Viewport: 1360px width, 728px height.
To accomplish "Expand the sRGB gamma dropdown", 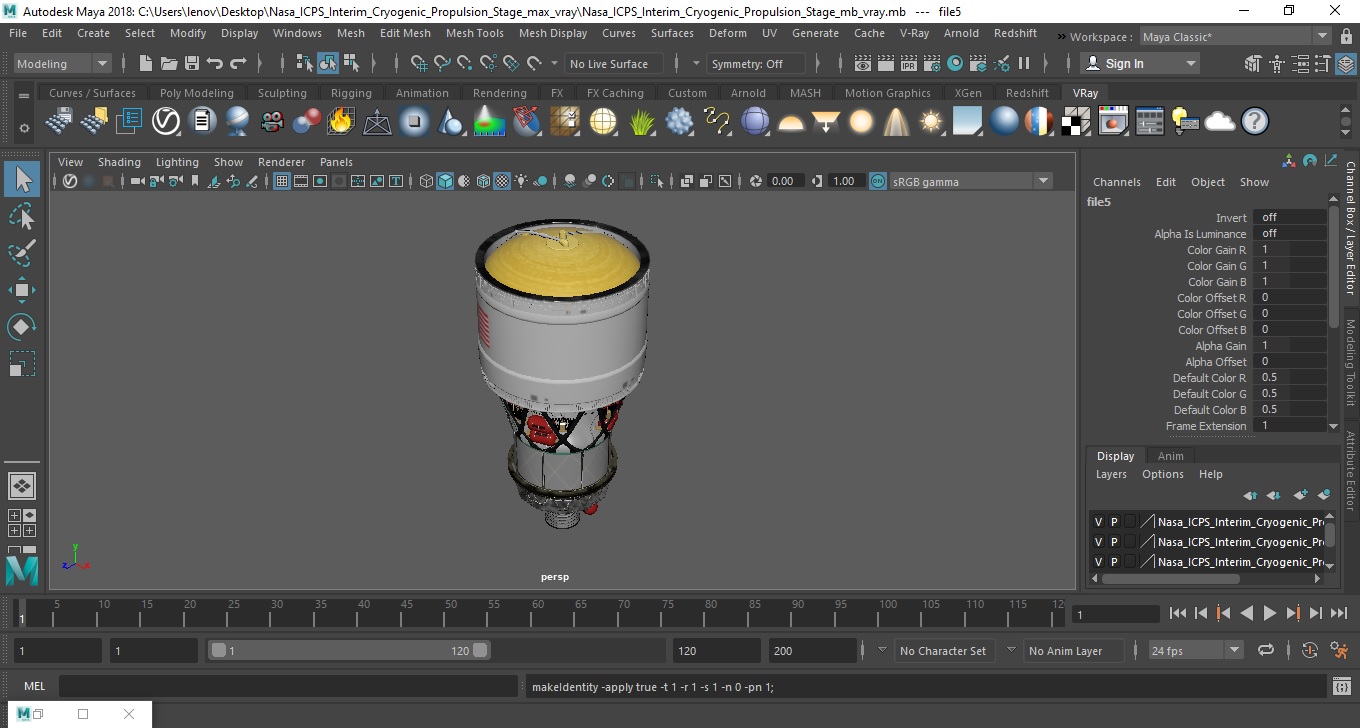I will coord(1043,181).
